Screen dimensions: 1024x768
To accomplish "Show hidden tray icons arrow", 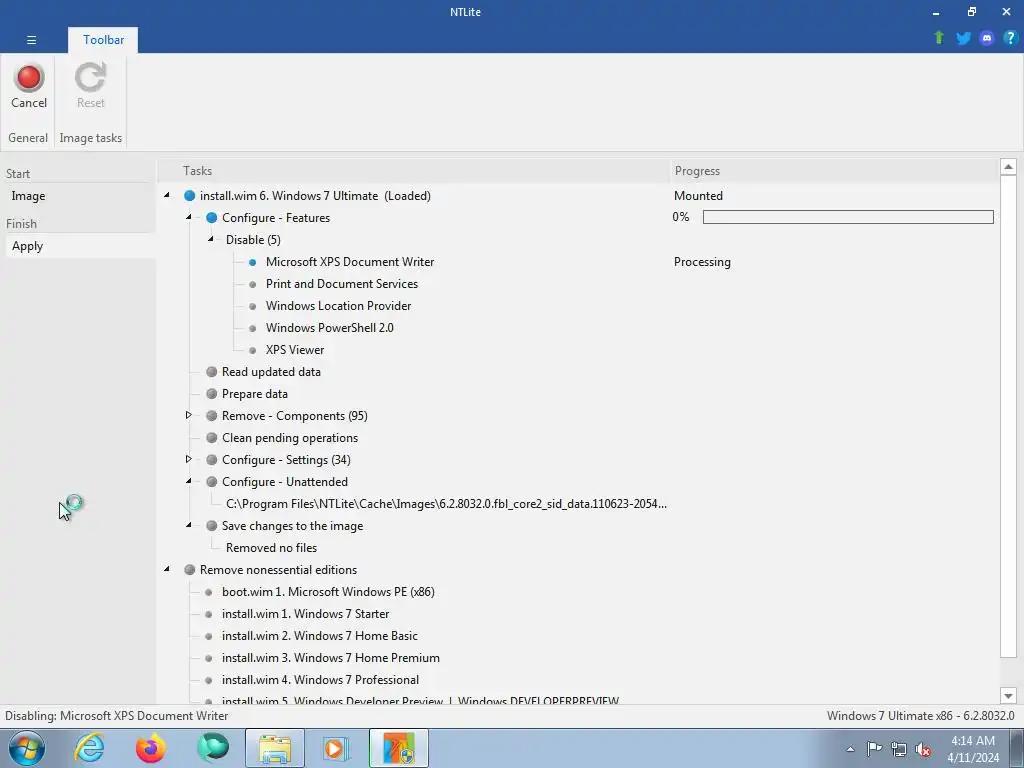I will point(850,750).
